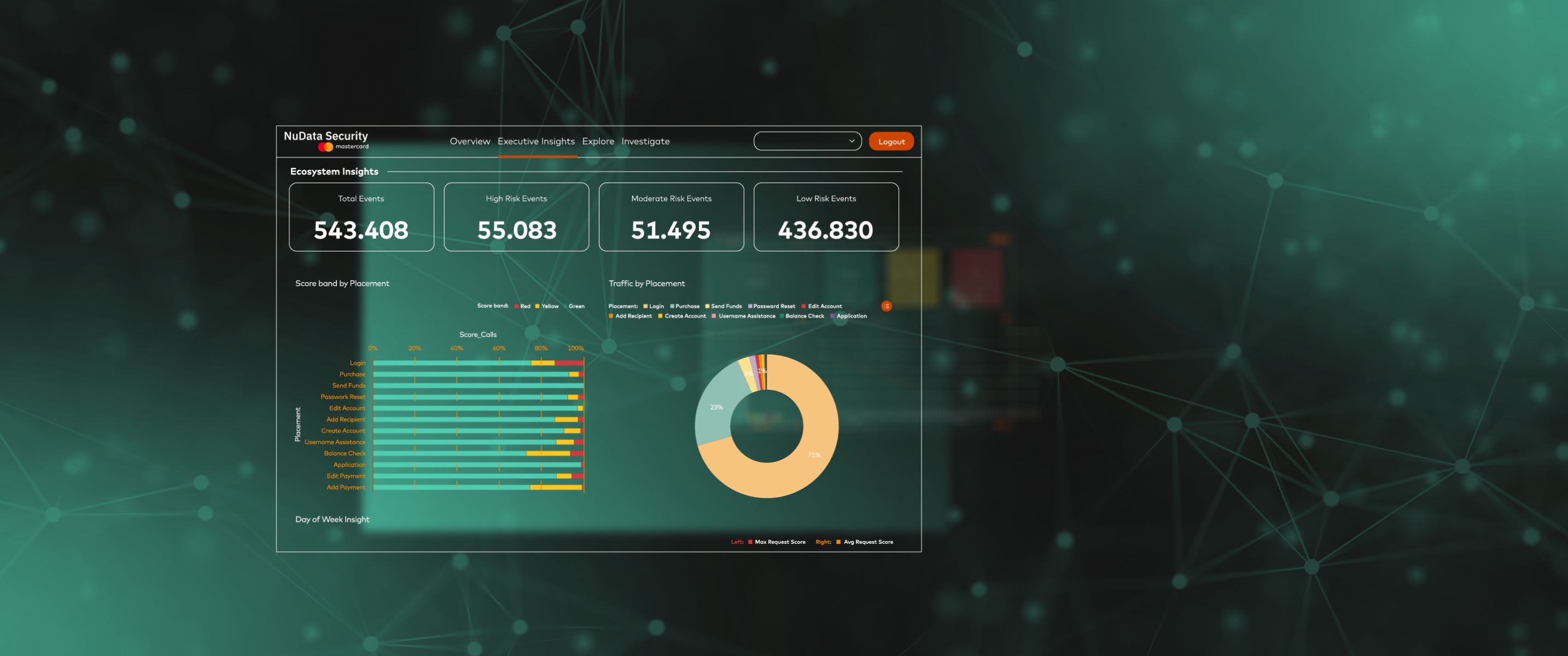
Task: Click the Application legend marker
Action: pyautogui.click(x=832, y=316)
